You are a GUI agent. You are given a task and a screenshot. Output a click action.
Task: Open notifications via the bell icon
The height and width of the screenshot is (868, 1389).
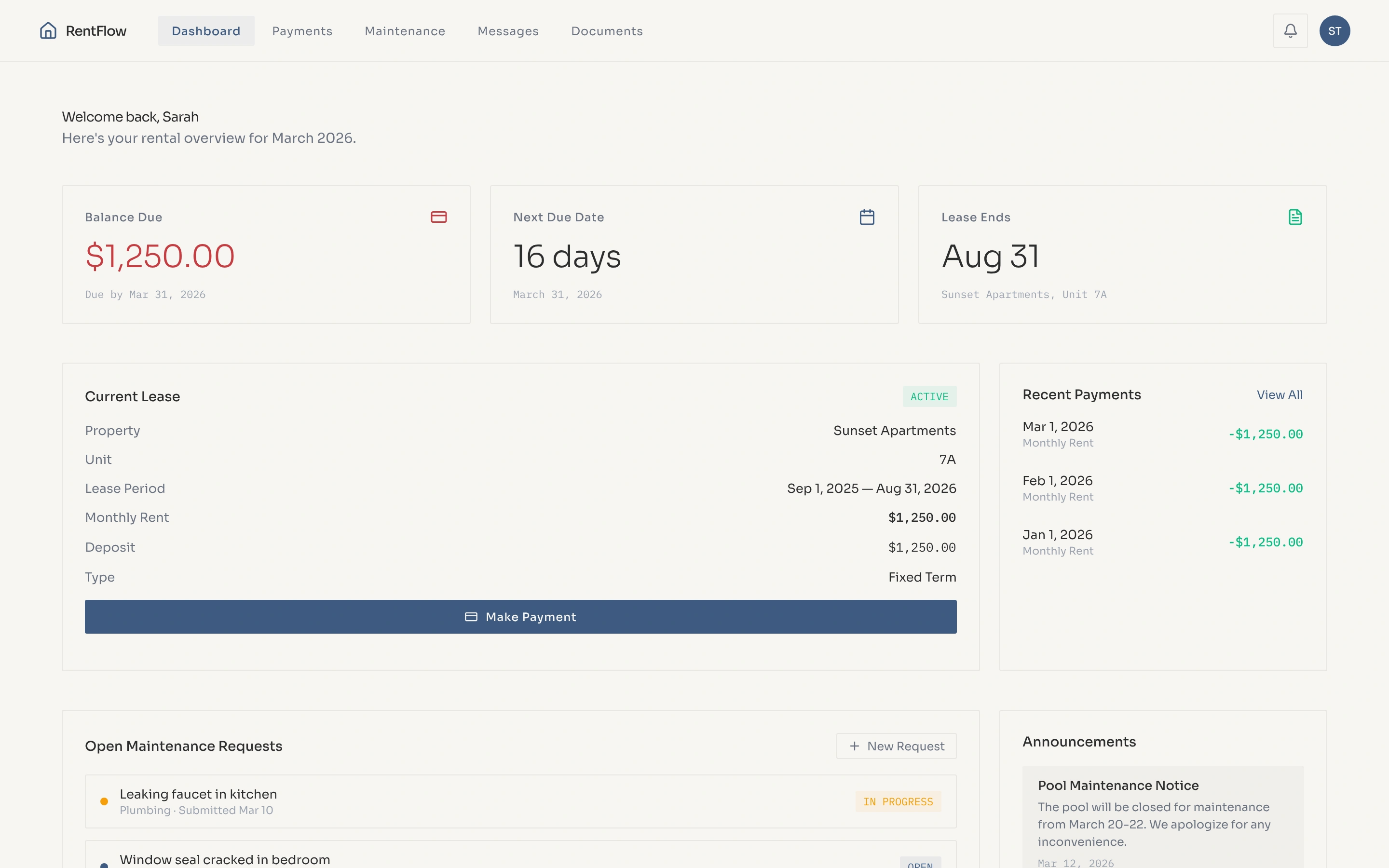(x=1290, y=30)
